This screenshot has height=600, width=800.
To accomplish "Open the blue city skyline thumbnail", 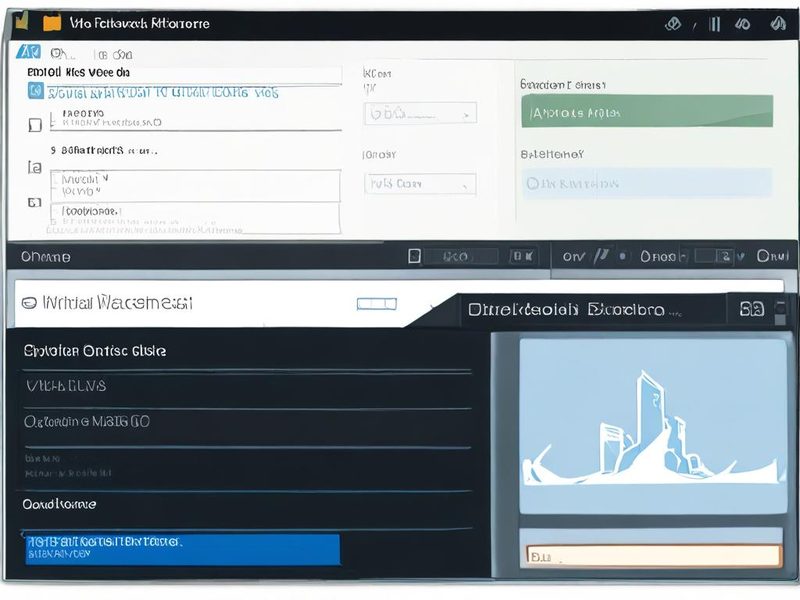I will 653,427.
